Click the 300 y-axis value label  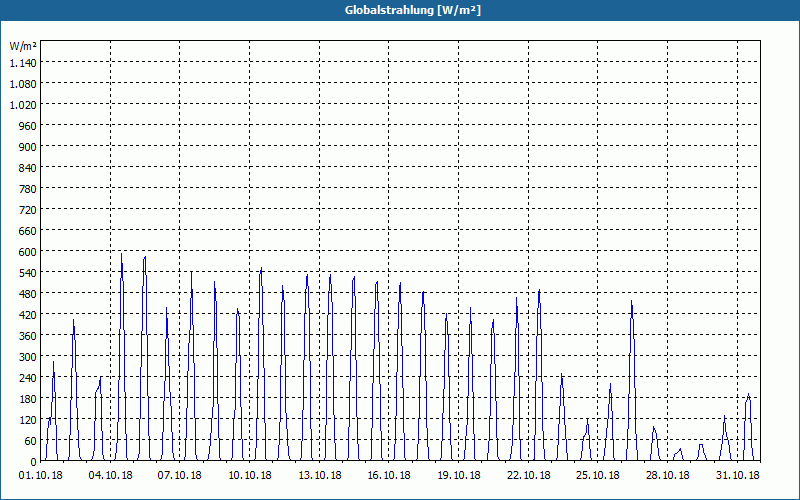pos(27,357)
